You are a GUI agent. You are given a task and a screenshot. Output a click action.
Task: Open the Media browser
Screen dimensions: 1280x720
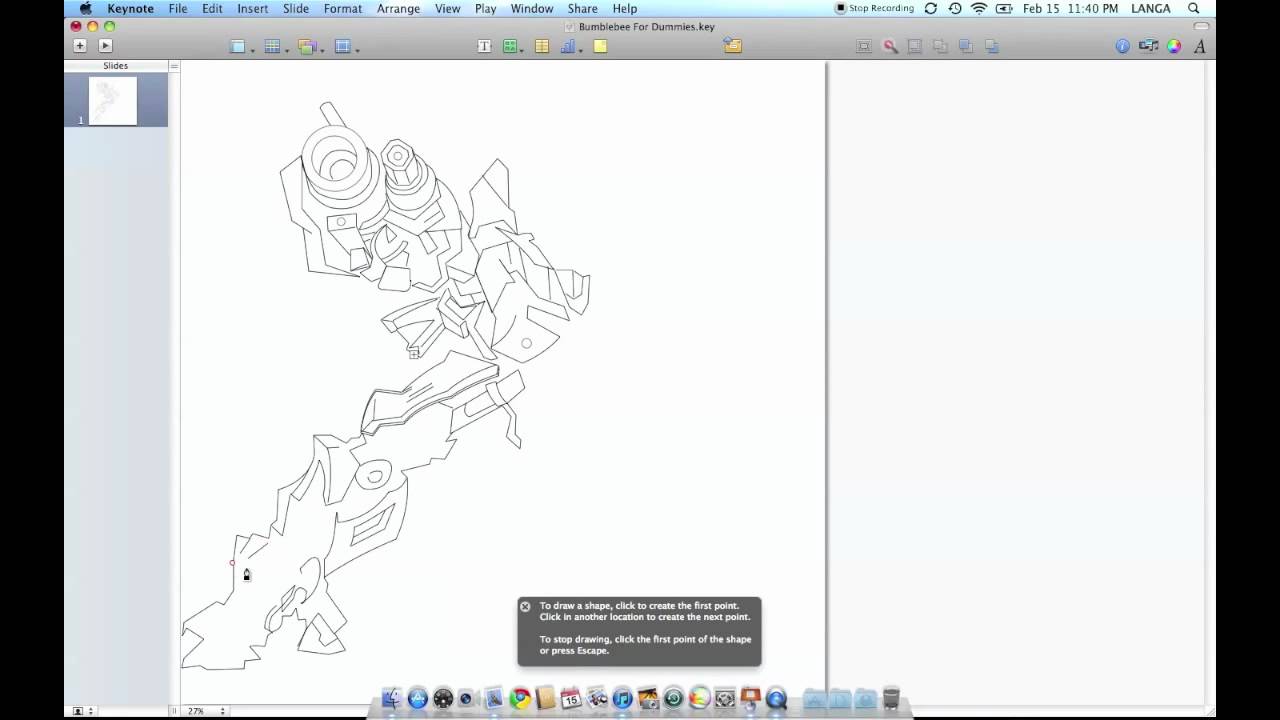pyautogui.click(x=1148, y=46)
